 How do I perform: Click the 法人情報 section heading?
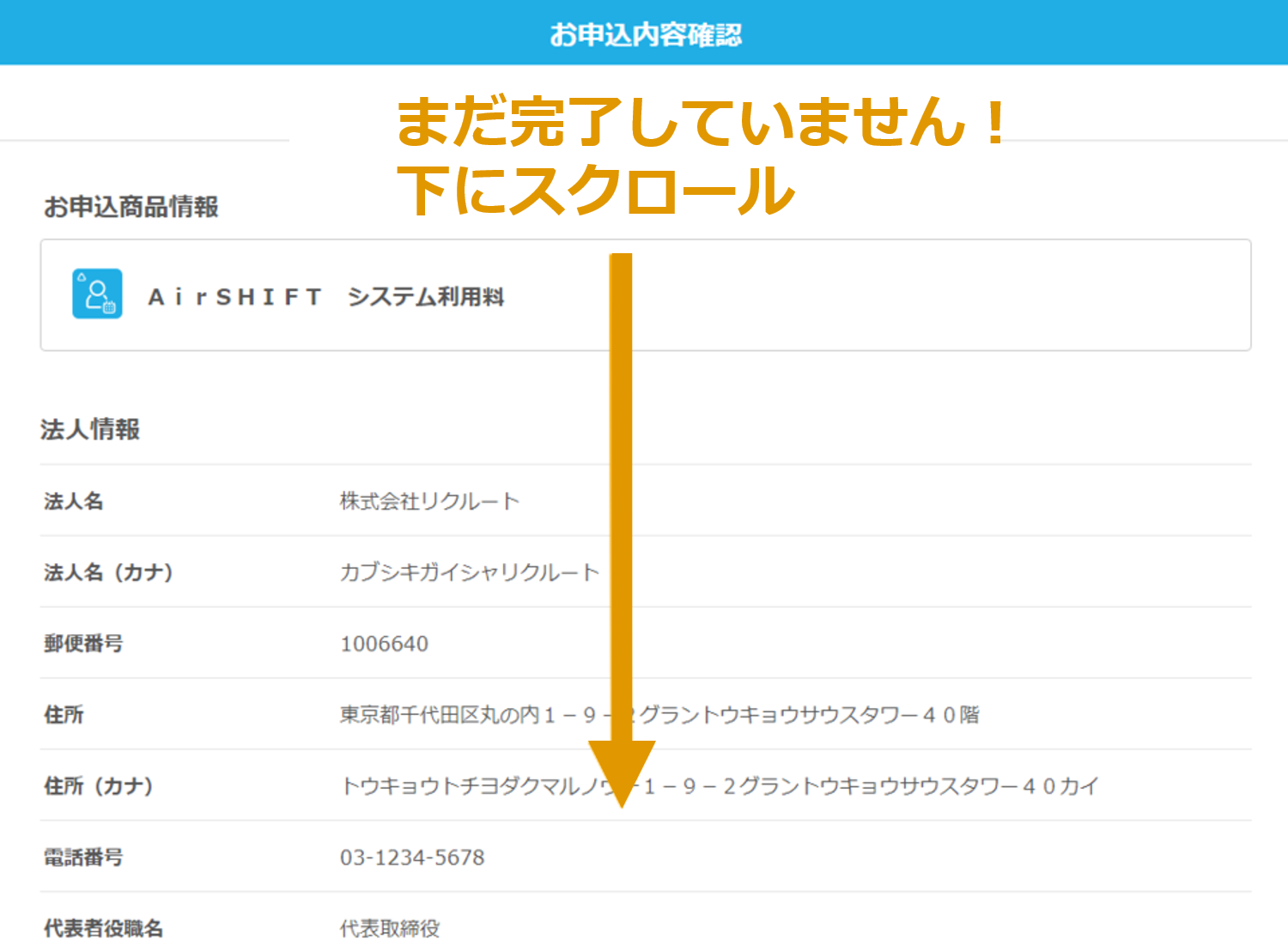(x=90, y=429)
